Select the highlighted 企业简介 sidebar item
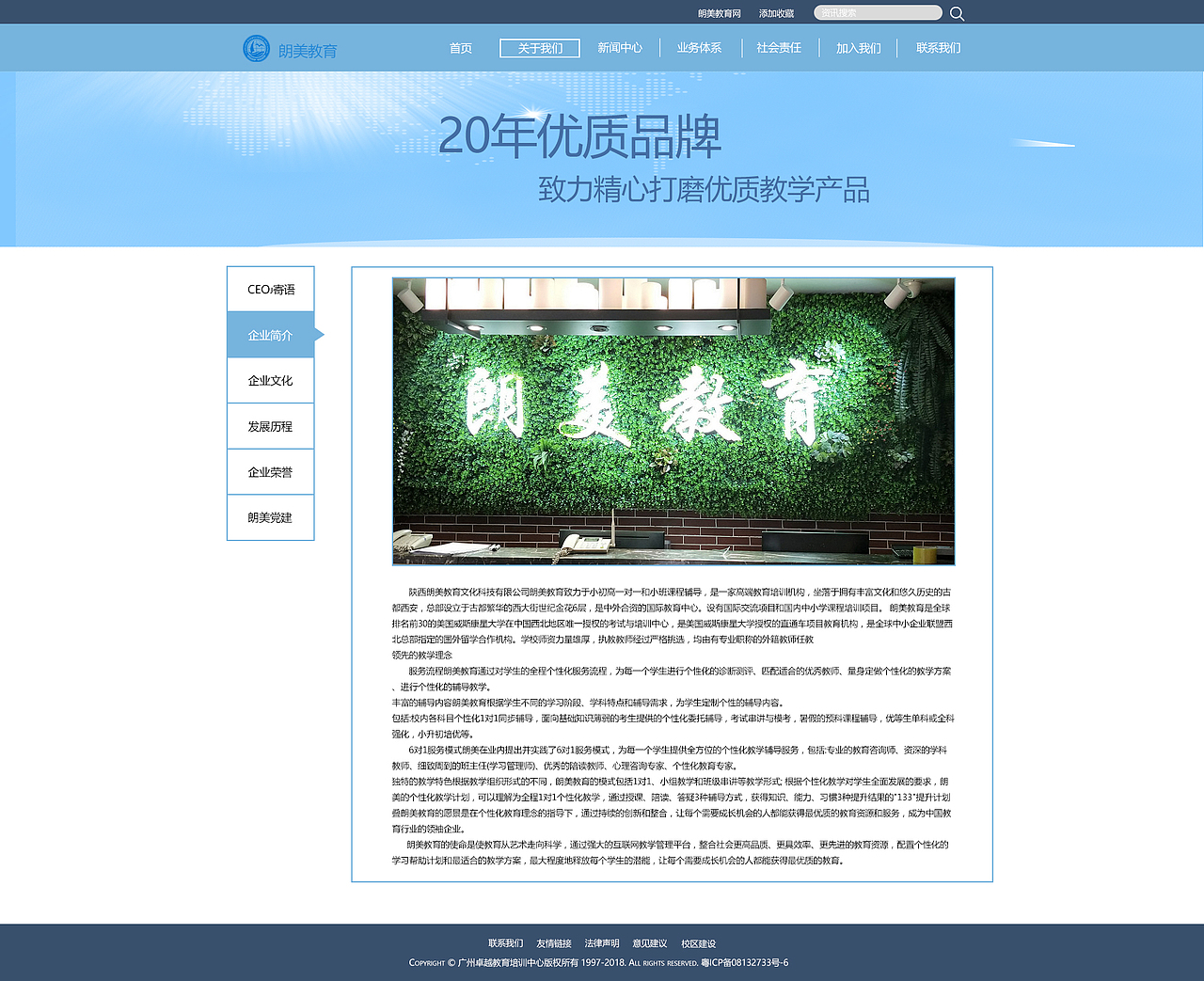1204x981 pixels. [x=270, y=334]
